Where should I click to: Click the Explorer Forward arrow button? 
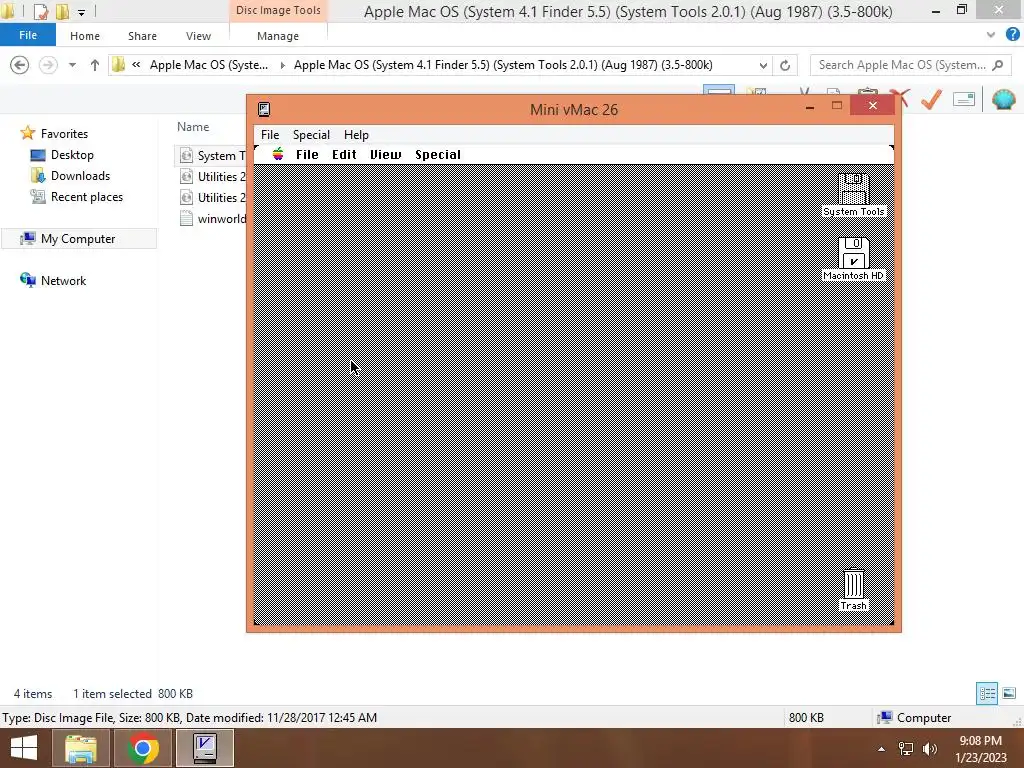pyautogui.click(x=48, y=65)
